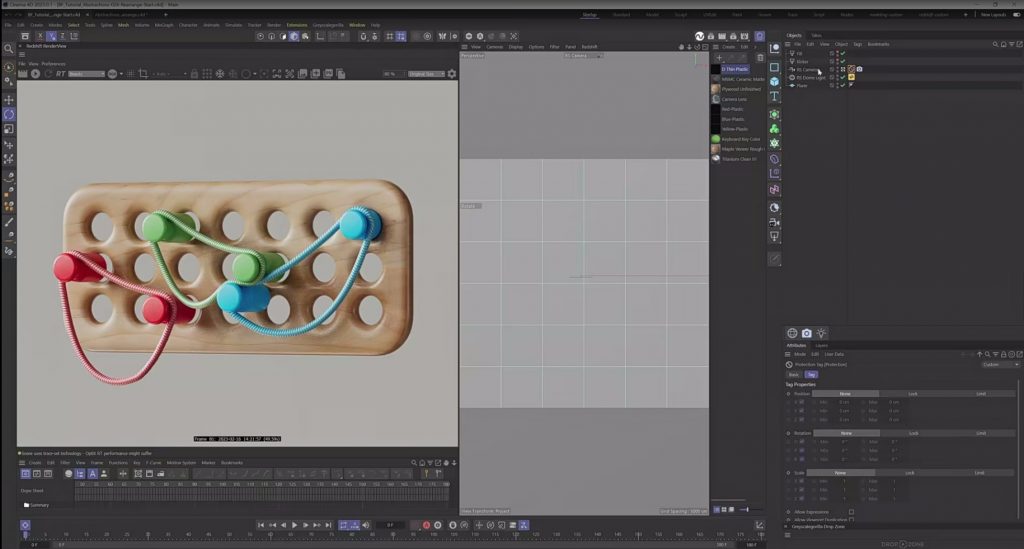
Task: Click the camera tag on RS Camera row
Action: (859, 69)
